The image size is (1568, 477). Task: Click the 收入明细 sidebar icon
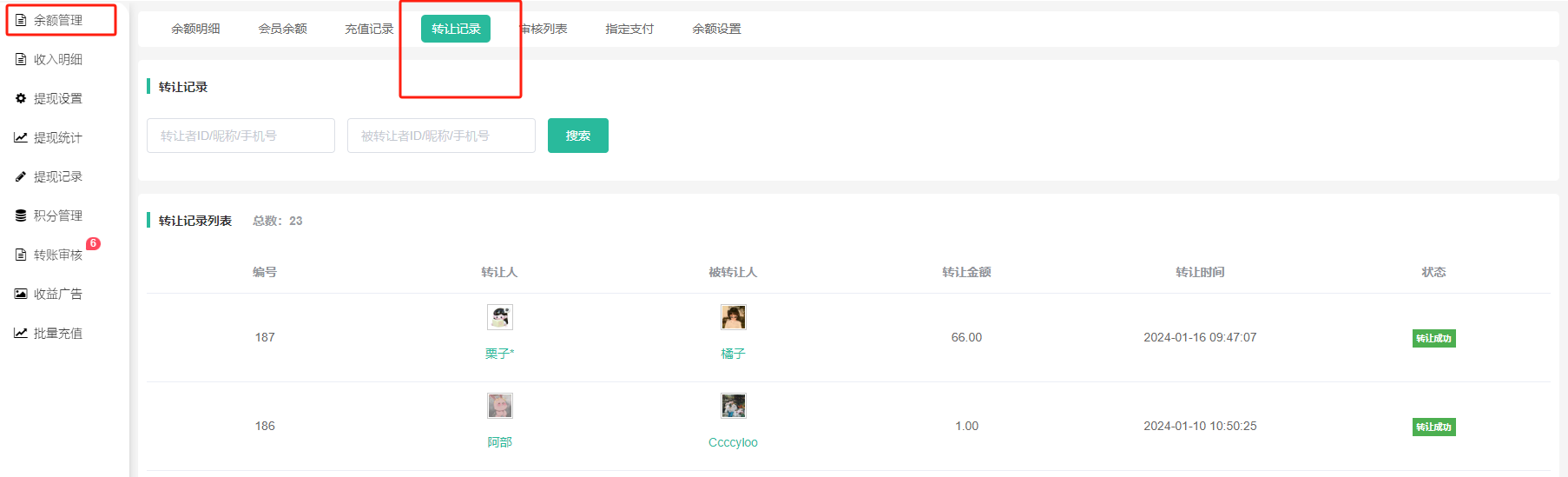coord(21,59)
